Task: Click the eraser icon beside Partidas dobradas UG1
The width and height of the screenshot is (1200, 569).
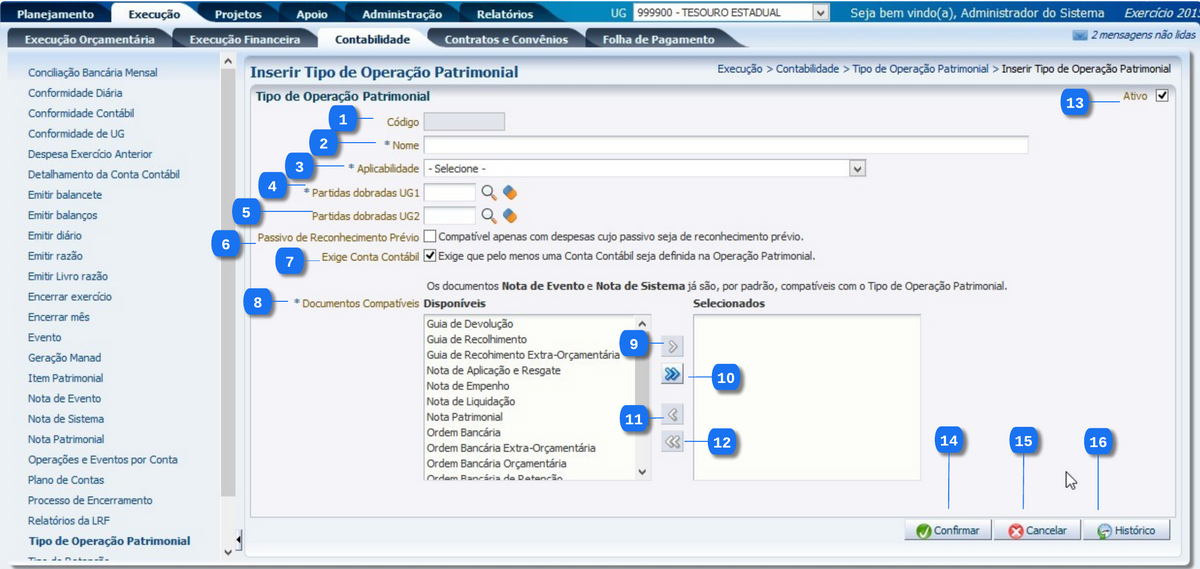Action: (509, 191)
